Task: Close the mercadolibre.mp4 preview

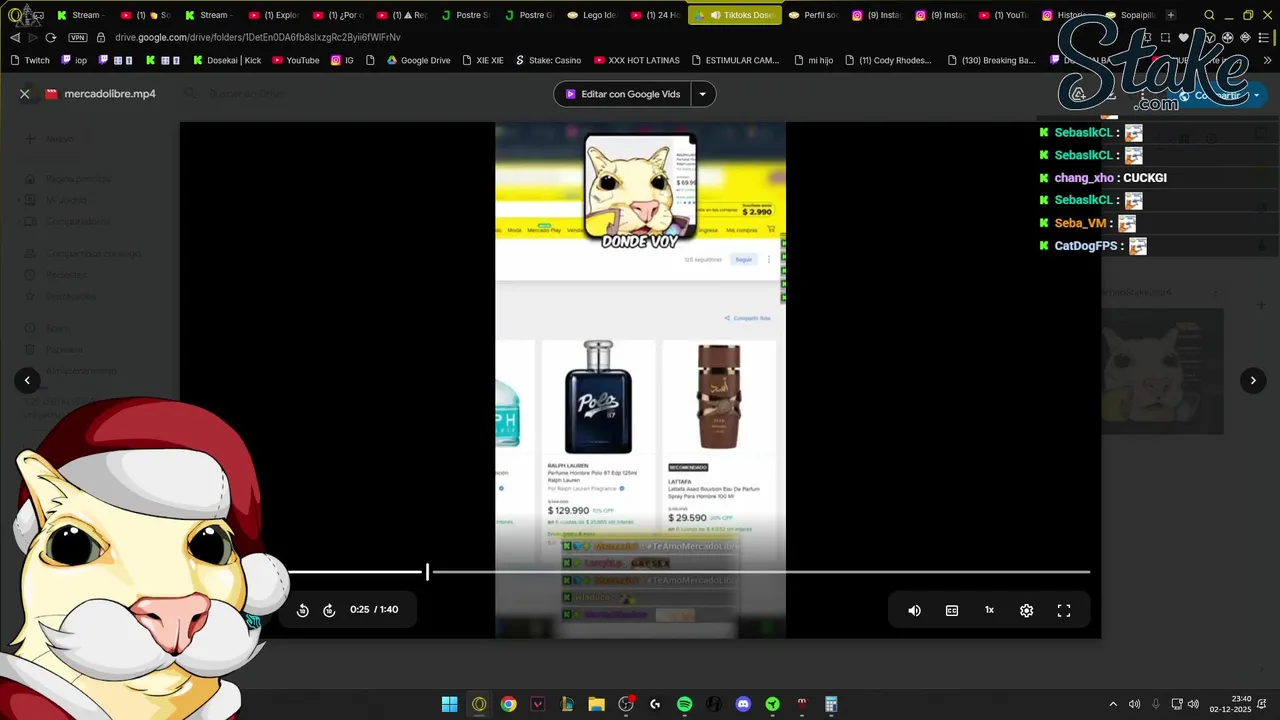Action: [x=25, y=94]
